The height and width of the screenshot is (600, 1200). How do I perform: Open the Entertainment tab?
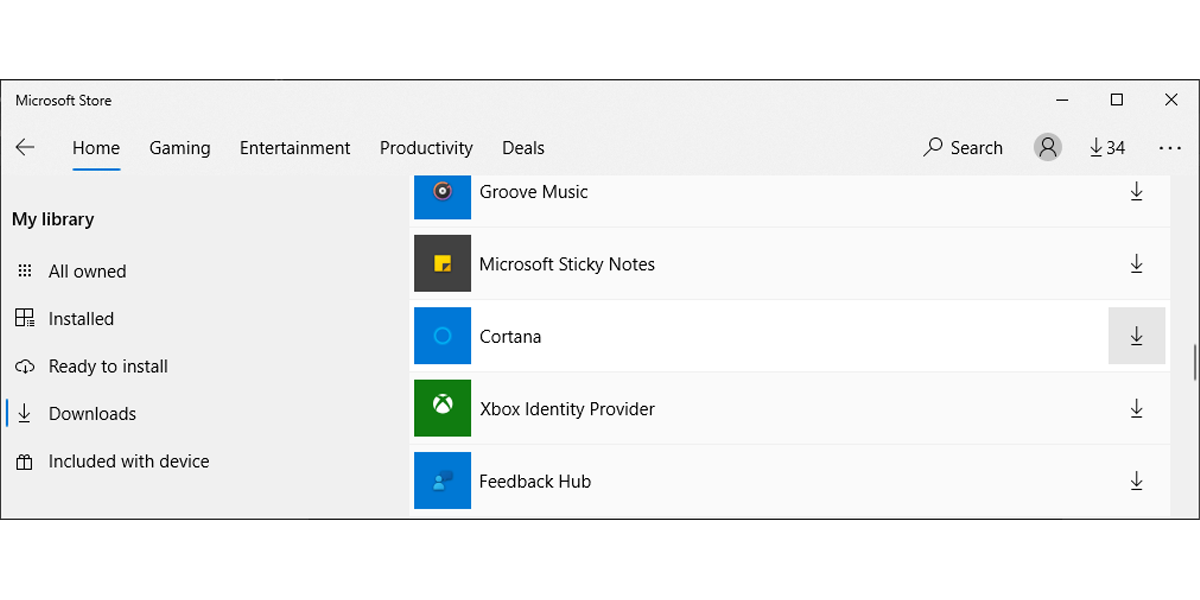coord(295,148)
